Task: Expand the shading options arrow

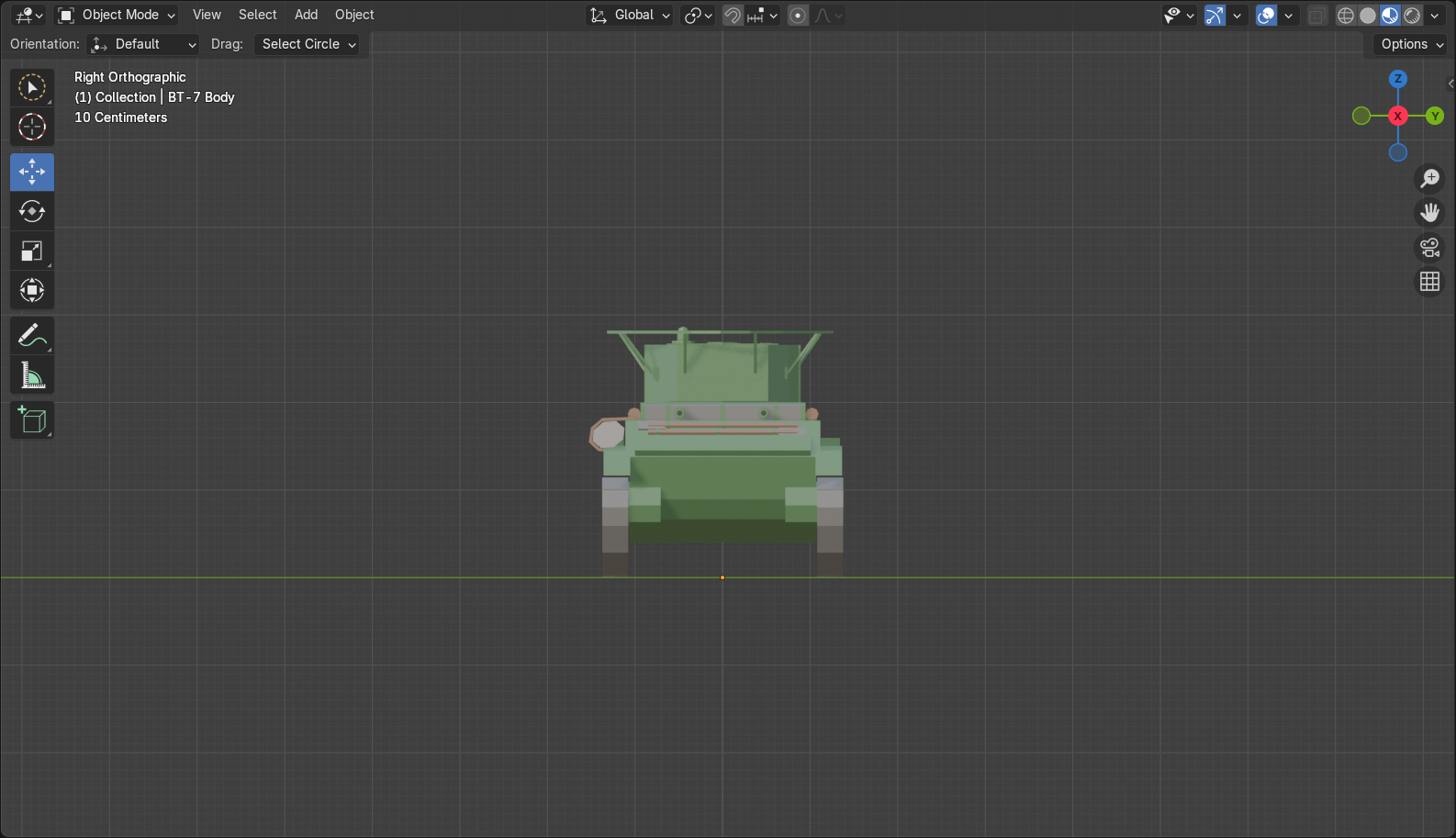Action: tap(1434, 15)
